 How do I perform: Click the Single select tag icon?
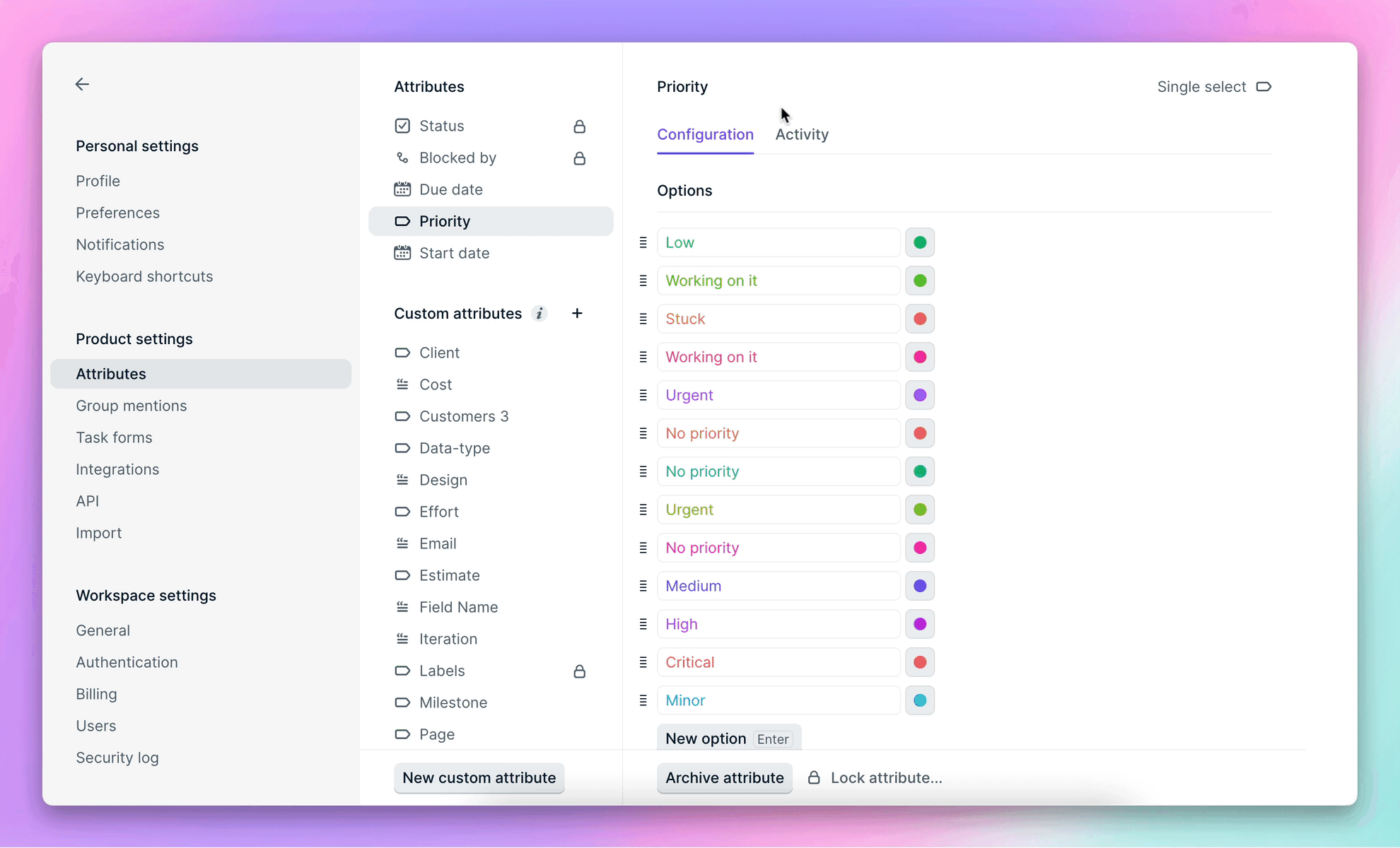tap(1264, 87)
